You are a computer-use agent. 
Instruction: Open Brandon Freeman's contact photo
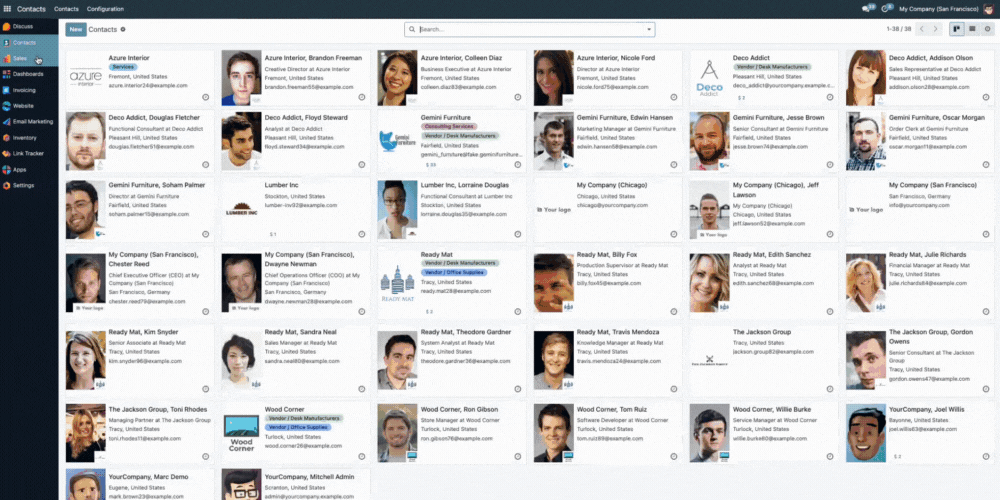[242, 78]
